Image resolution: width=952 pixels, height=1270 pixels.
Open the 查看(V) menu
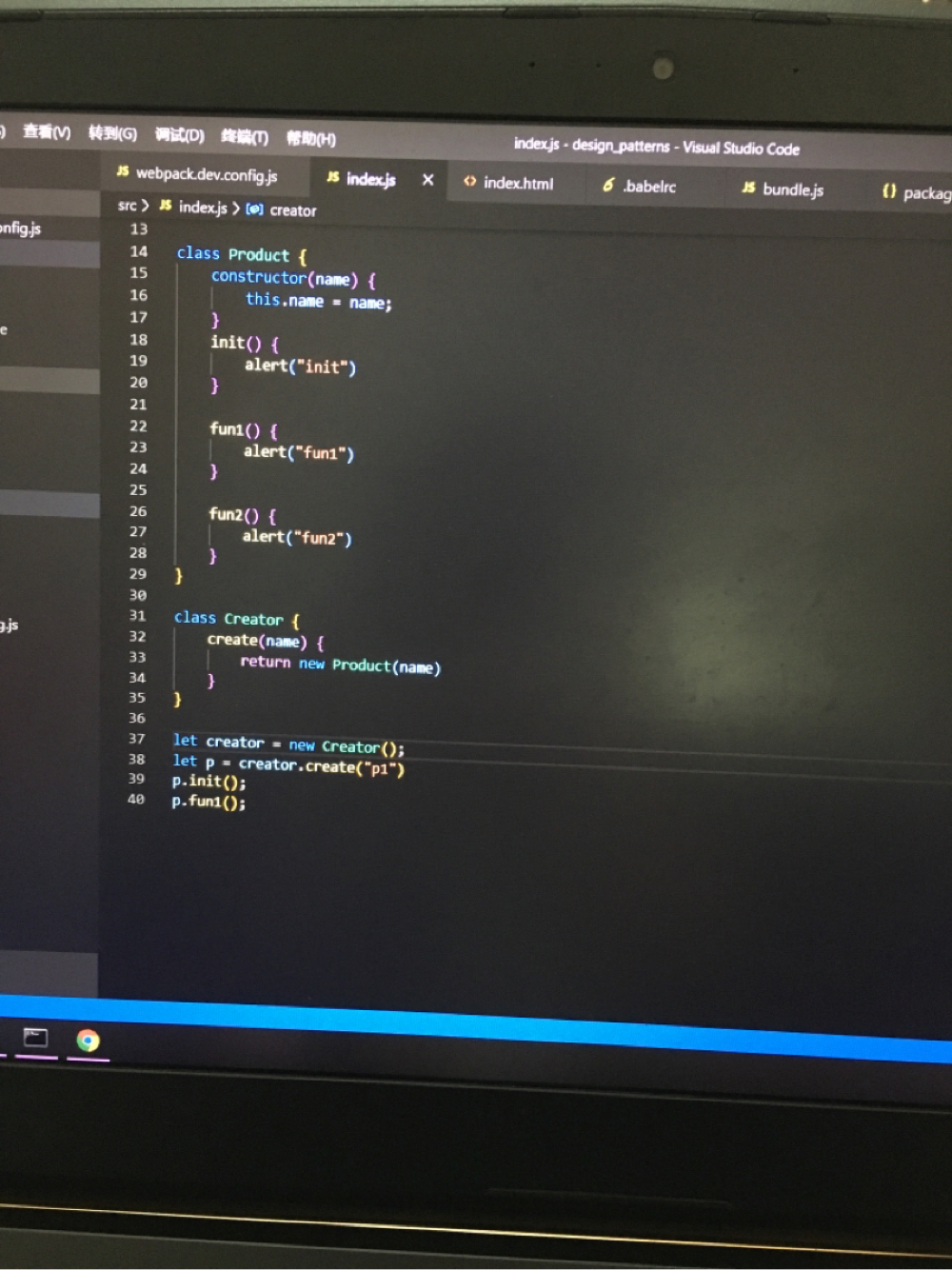click(47, 131)
